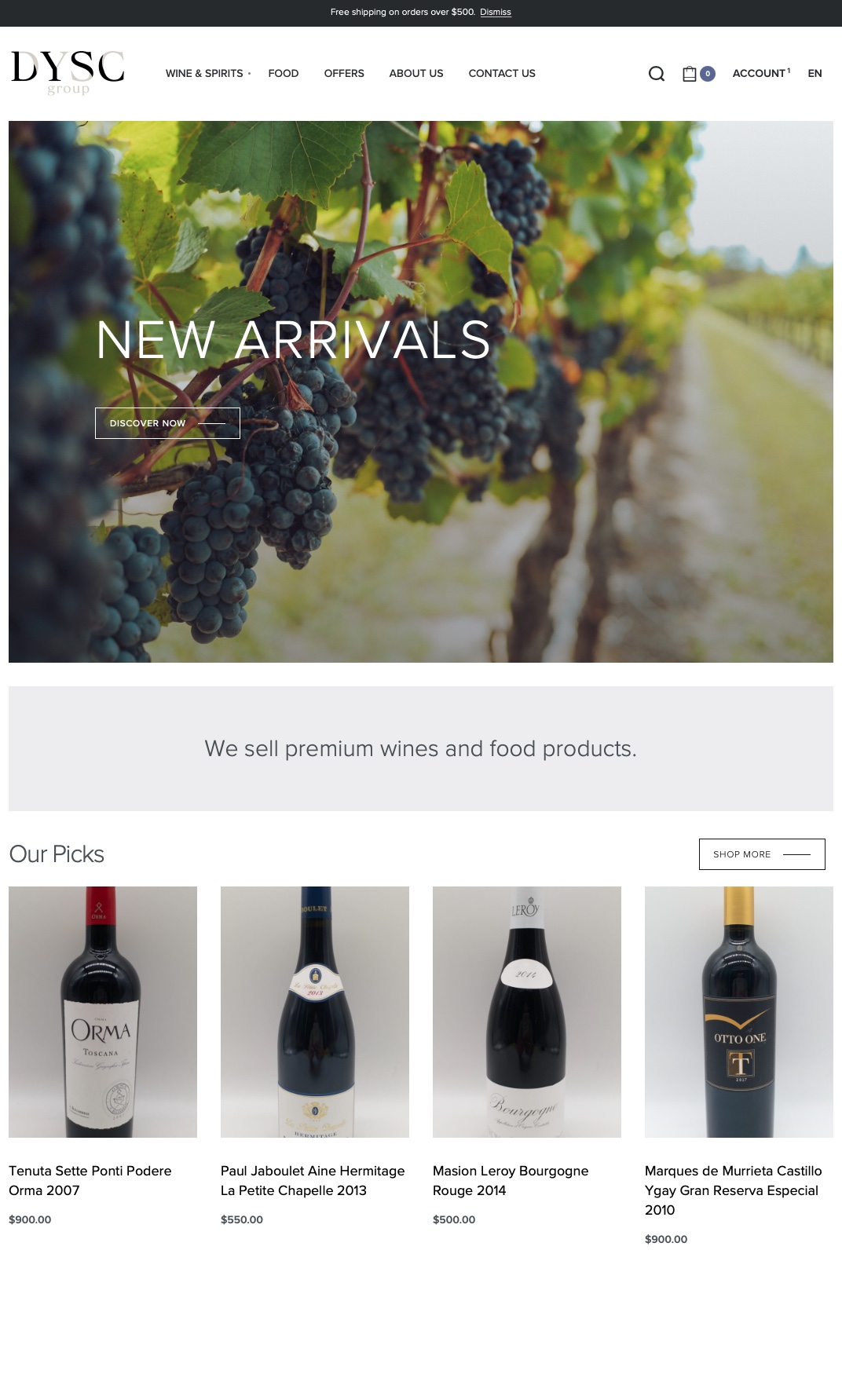Navigate to About Us page

coord(416,73)
